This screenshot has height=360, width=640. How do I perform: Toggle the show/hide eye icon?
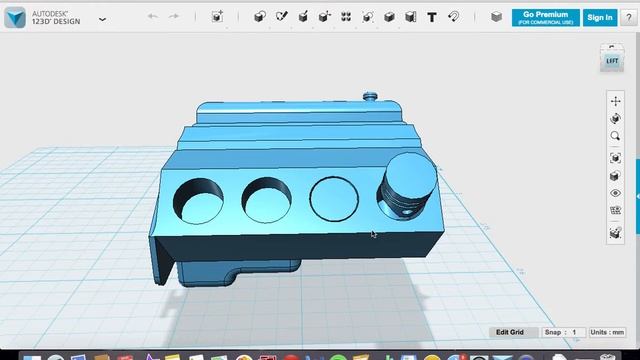point(616,193)
